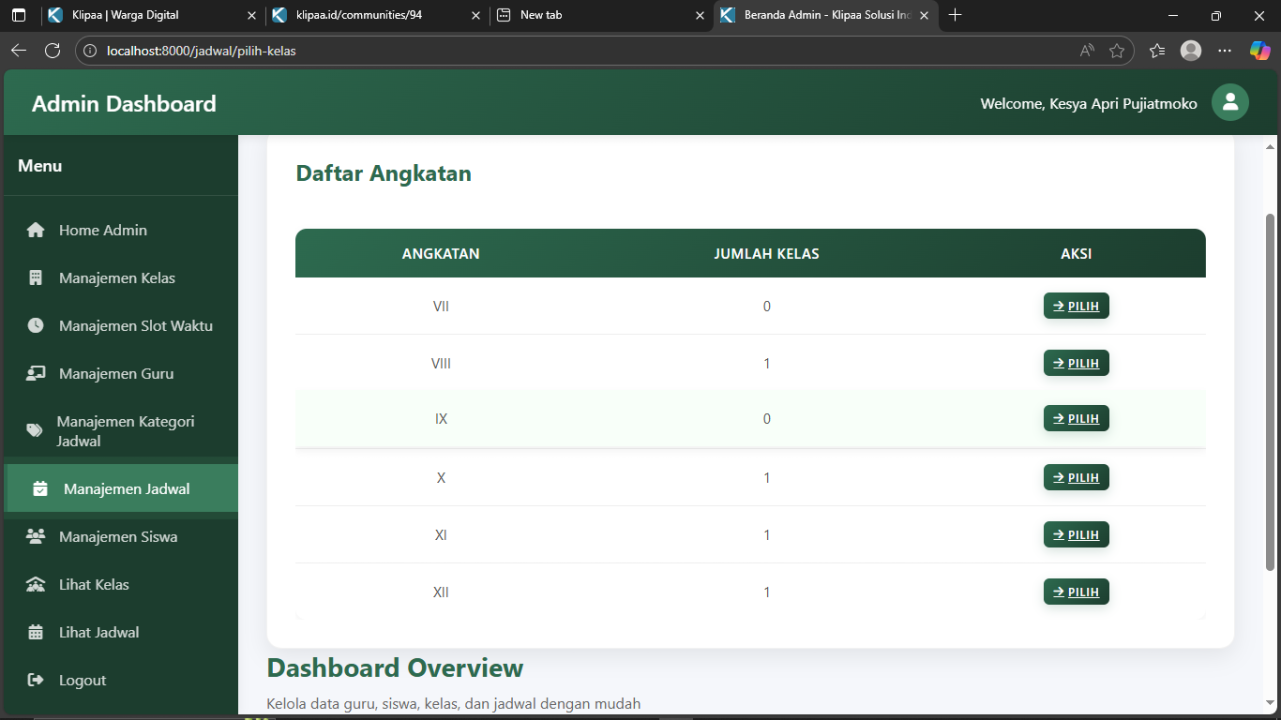This screenshot has height=720, width=1281.
Task: Open the user profile avatar icon
Action: coord(1230,103)
